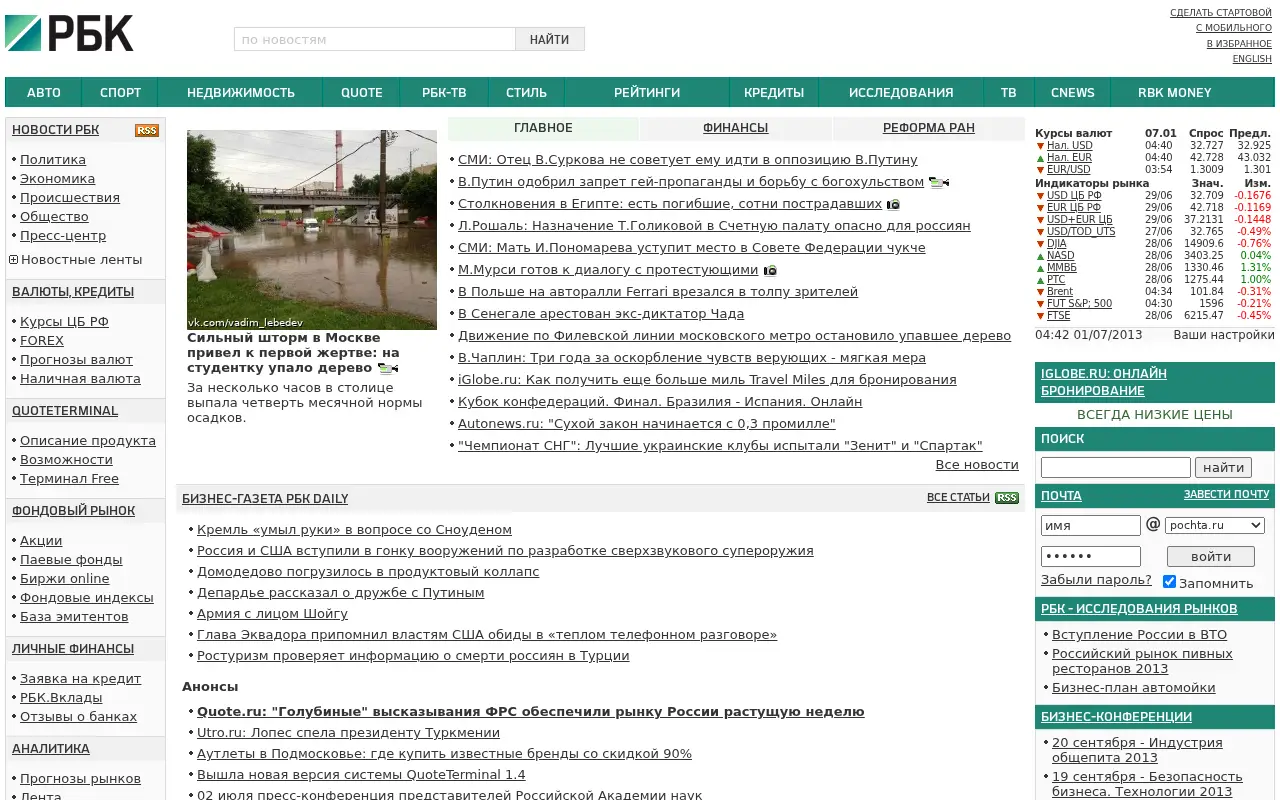Focus the по новостям search field
Image resolution: width=1280 pixels, height=800 pixels.
coord(375,39)
